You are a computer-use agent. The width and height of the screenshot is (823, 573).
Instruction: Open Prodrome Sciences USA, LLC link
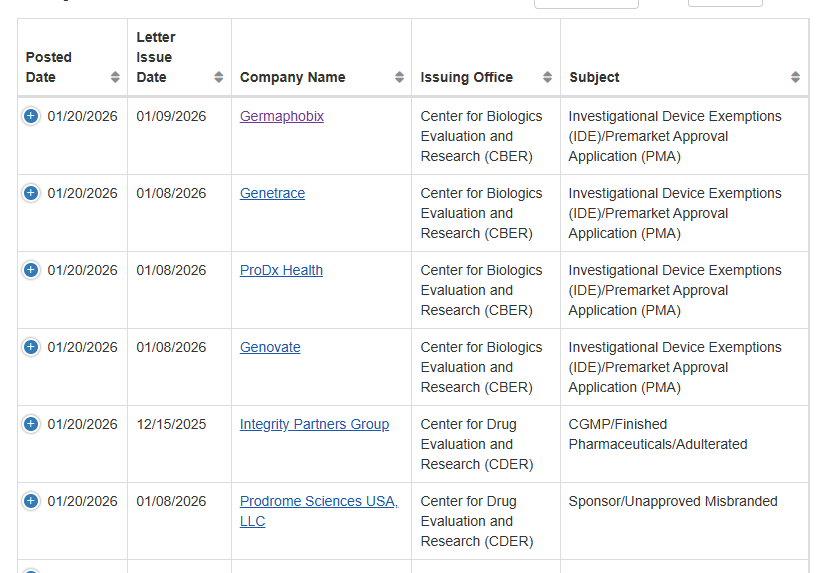pyautogui.click(x=319, y=511)
